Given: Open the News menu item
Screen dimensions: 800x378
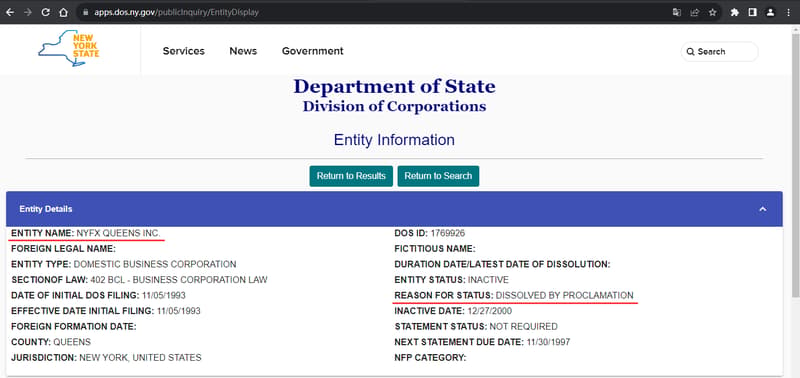Looking at the screenshot, I should click(x=243, y=51).
